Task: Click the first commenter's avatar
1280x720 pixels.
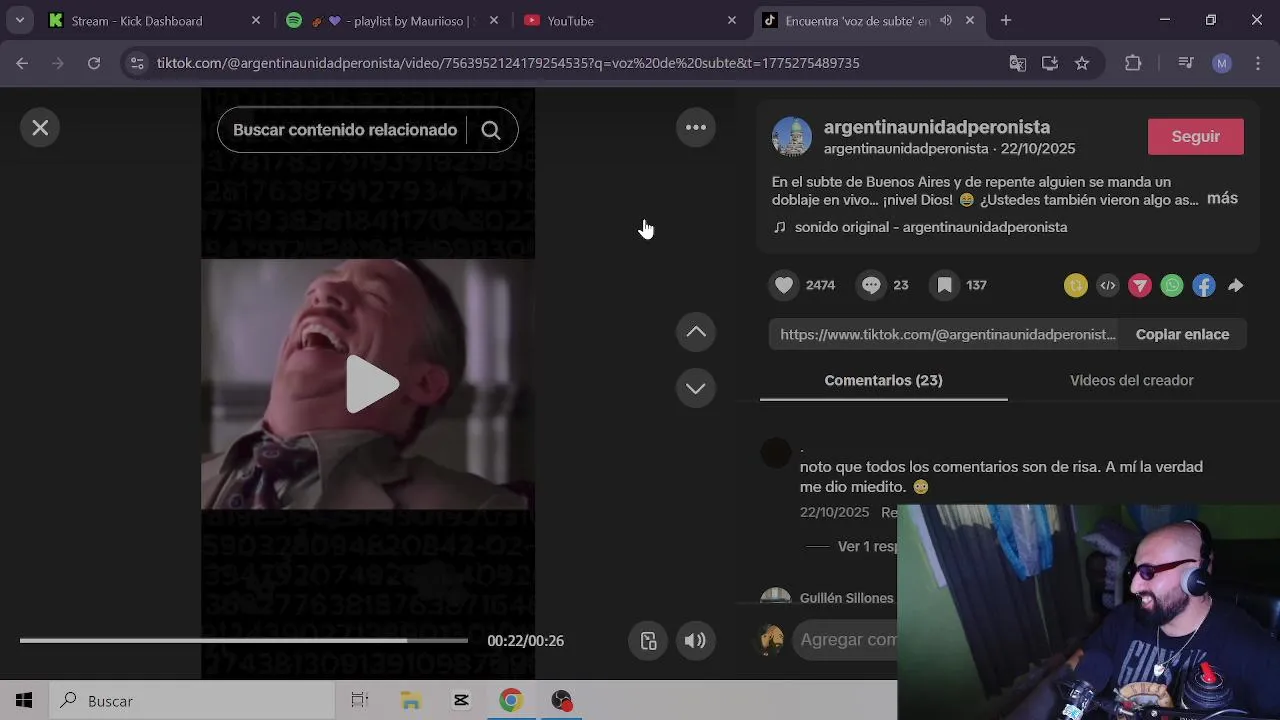Action: tap(776, 453)
